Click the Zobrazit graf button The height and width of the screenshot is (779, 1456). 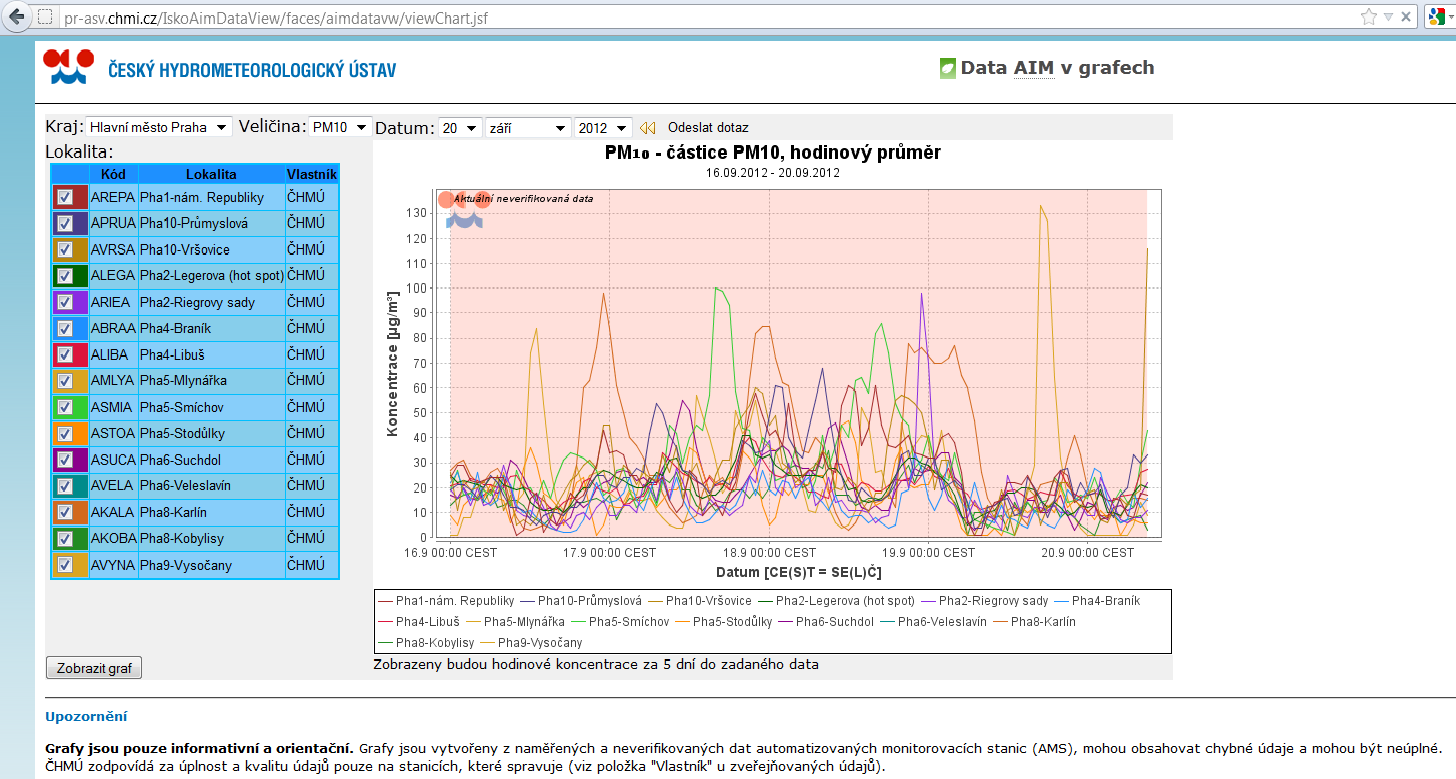click(94, 668)
